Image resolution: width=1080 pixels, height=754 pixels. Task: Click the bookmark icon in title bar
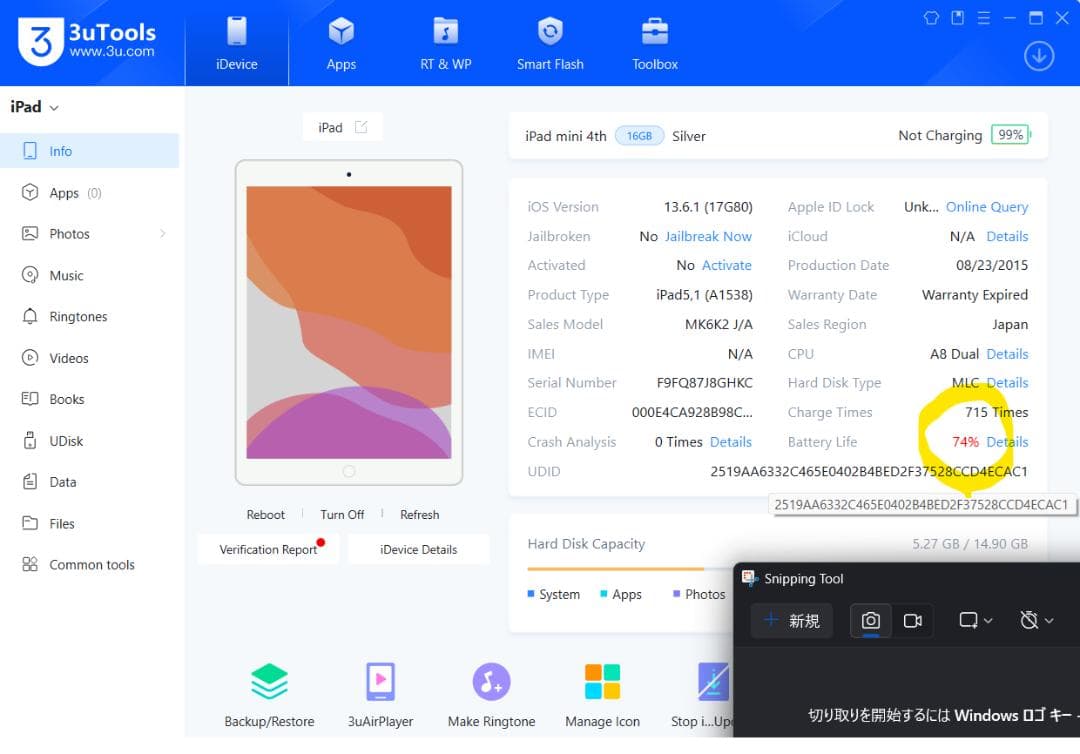pyautogui.click(x=957, y=18)
